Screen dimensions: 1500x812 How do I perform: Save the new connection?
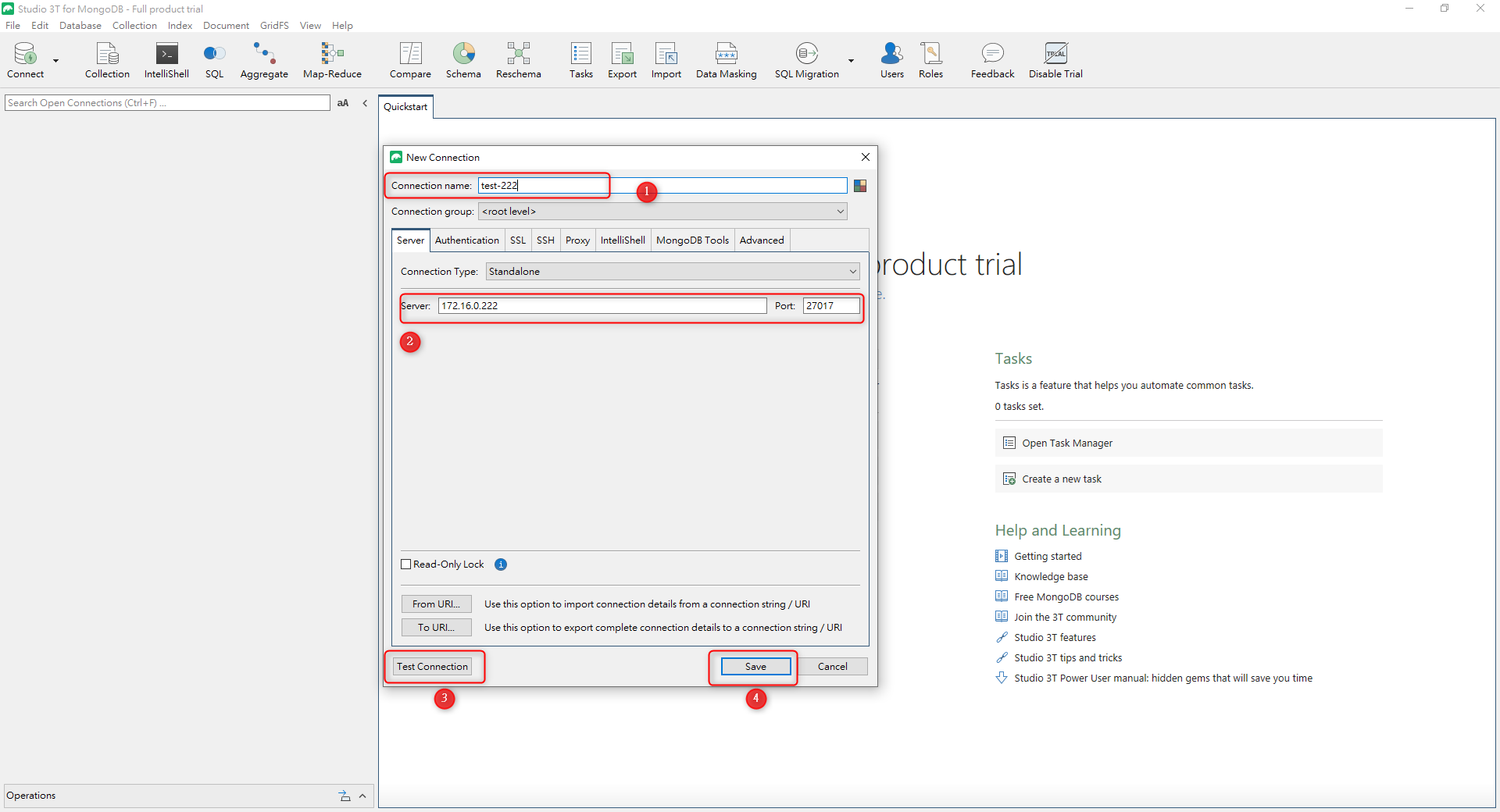755,667
